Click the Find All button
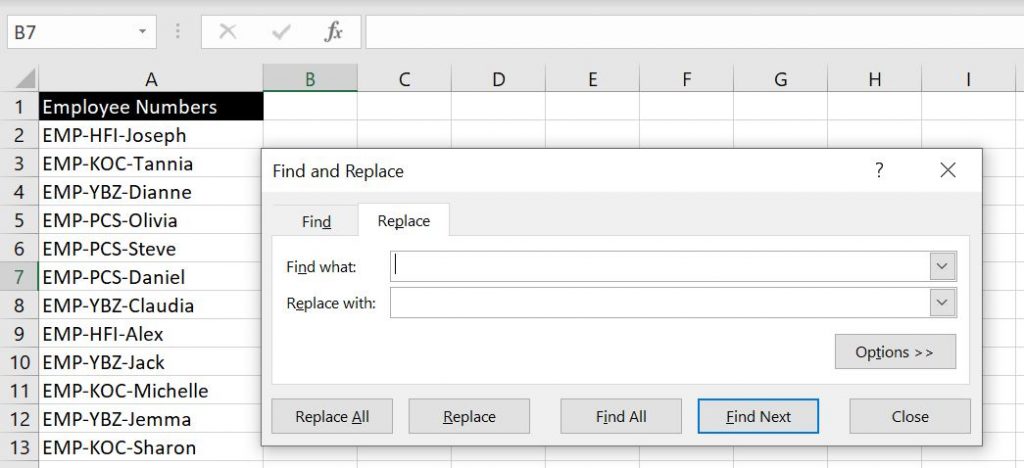This screenshot has width=1024, height=468. (620, 416)
